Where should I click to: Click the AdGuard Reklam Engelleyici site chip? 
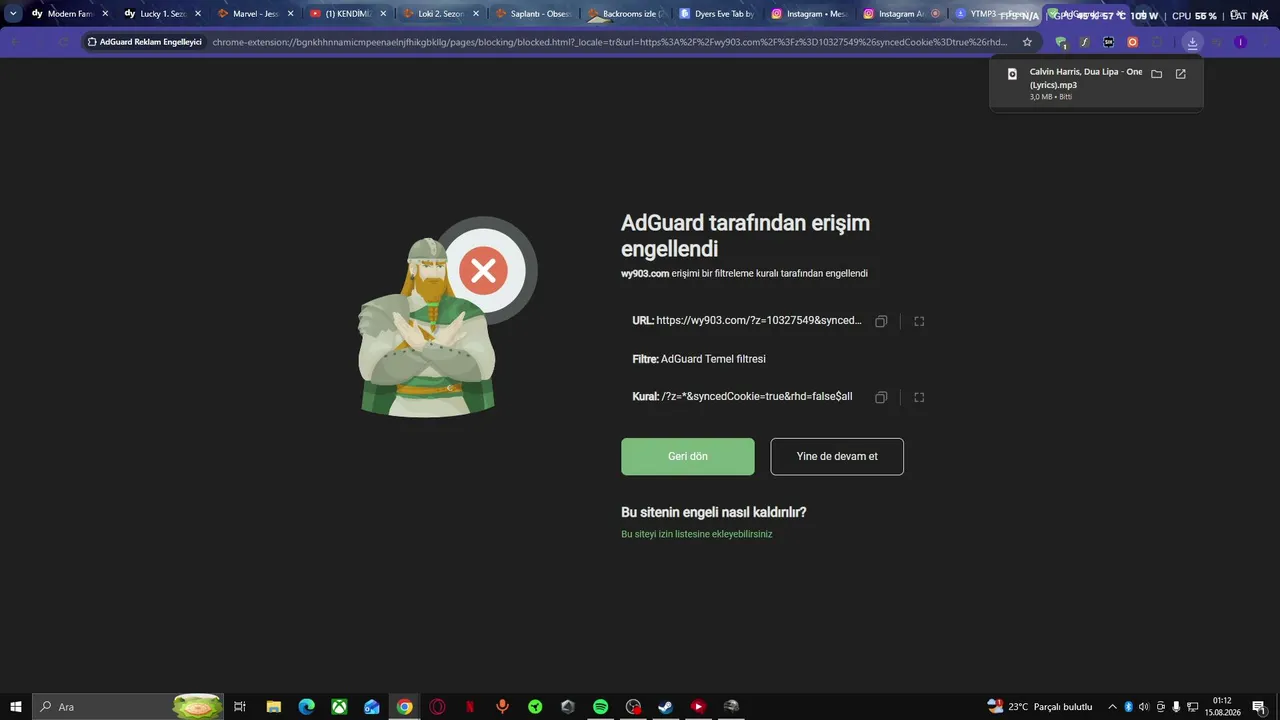click(x=145, y=42)
